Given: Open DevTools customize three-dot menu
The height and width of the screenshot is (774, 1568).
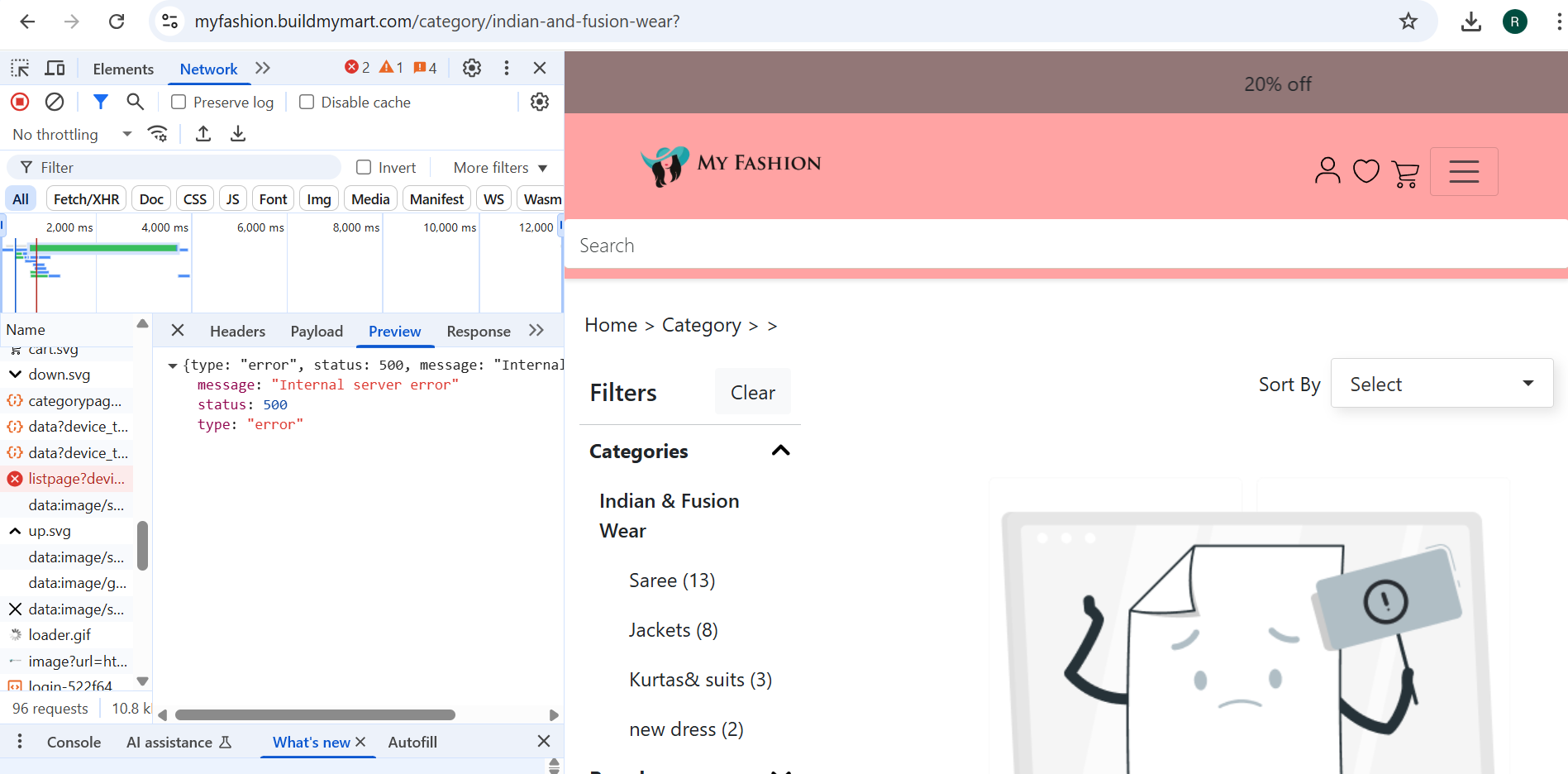Looking at the screenshot, I should click(507, 68).
